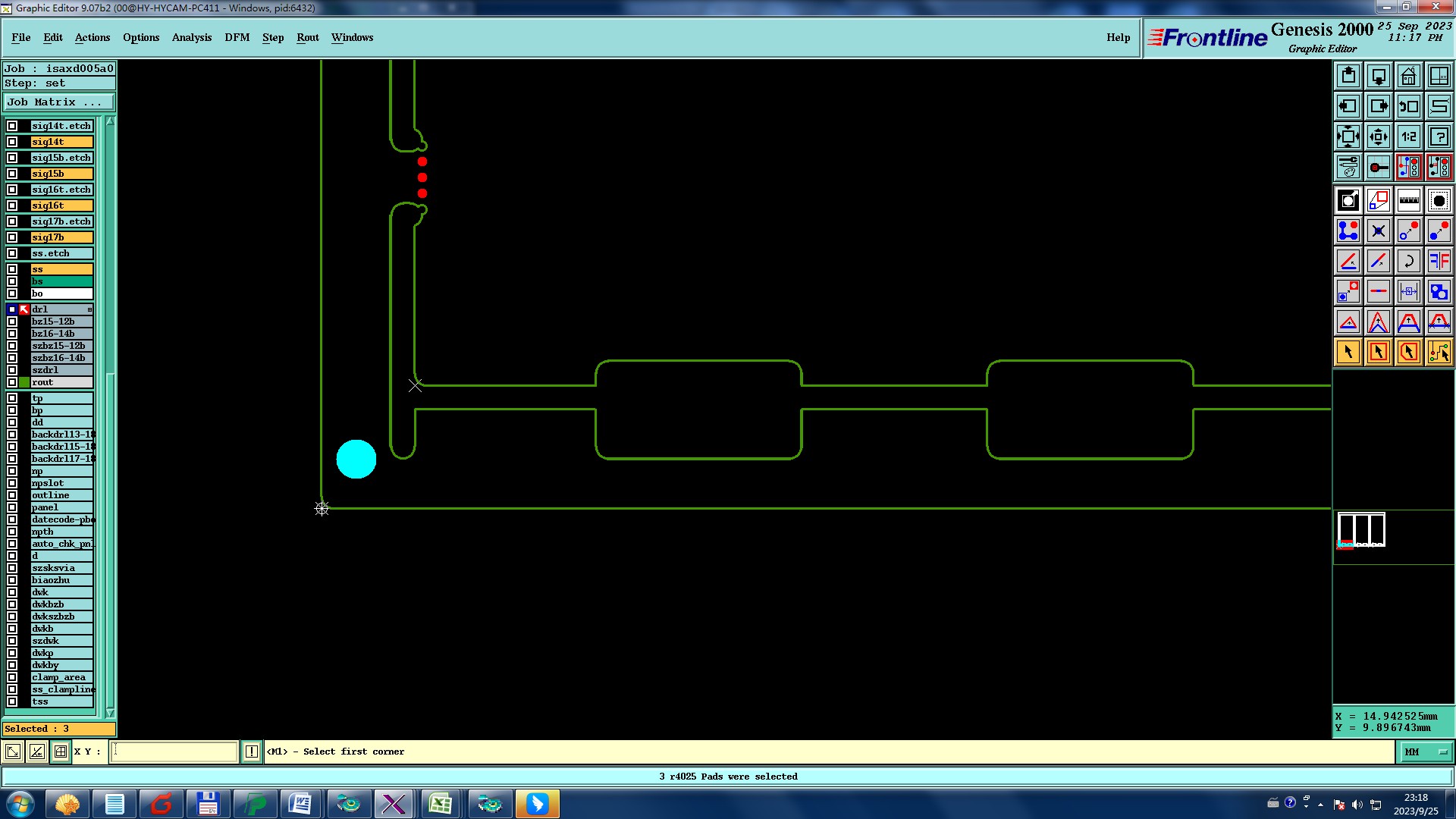Open the Analysis menu
The height and width of the screenshot is (819, 1456).
[x=191, y=38]
